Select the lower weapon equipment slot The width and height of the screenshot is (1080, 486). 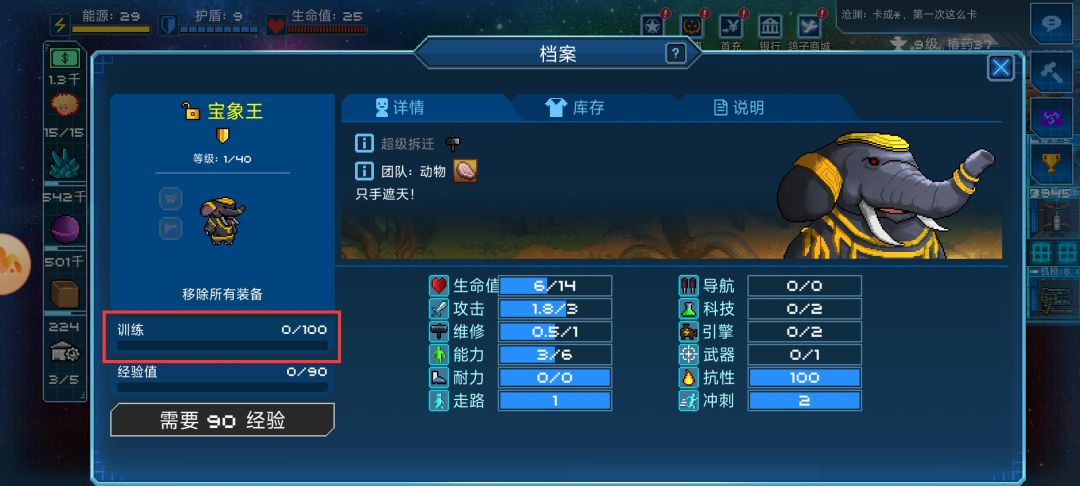[x=170, y=228]
